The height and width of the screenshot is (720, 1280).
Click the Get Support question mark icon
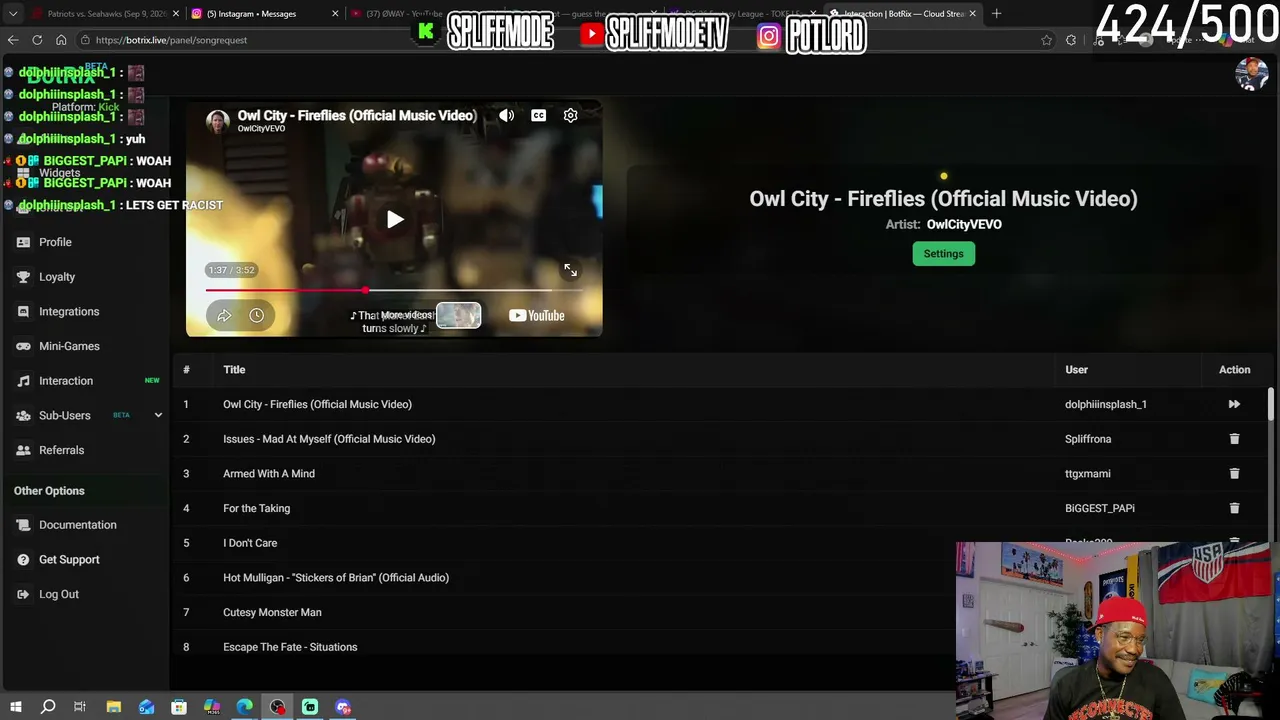tap(23, 560)
